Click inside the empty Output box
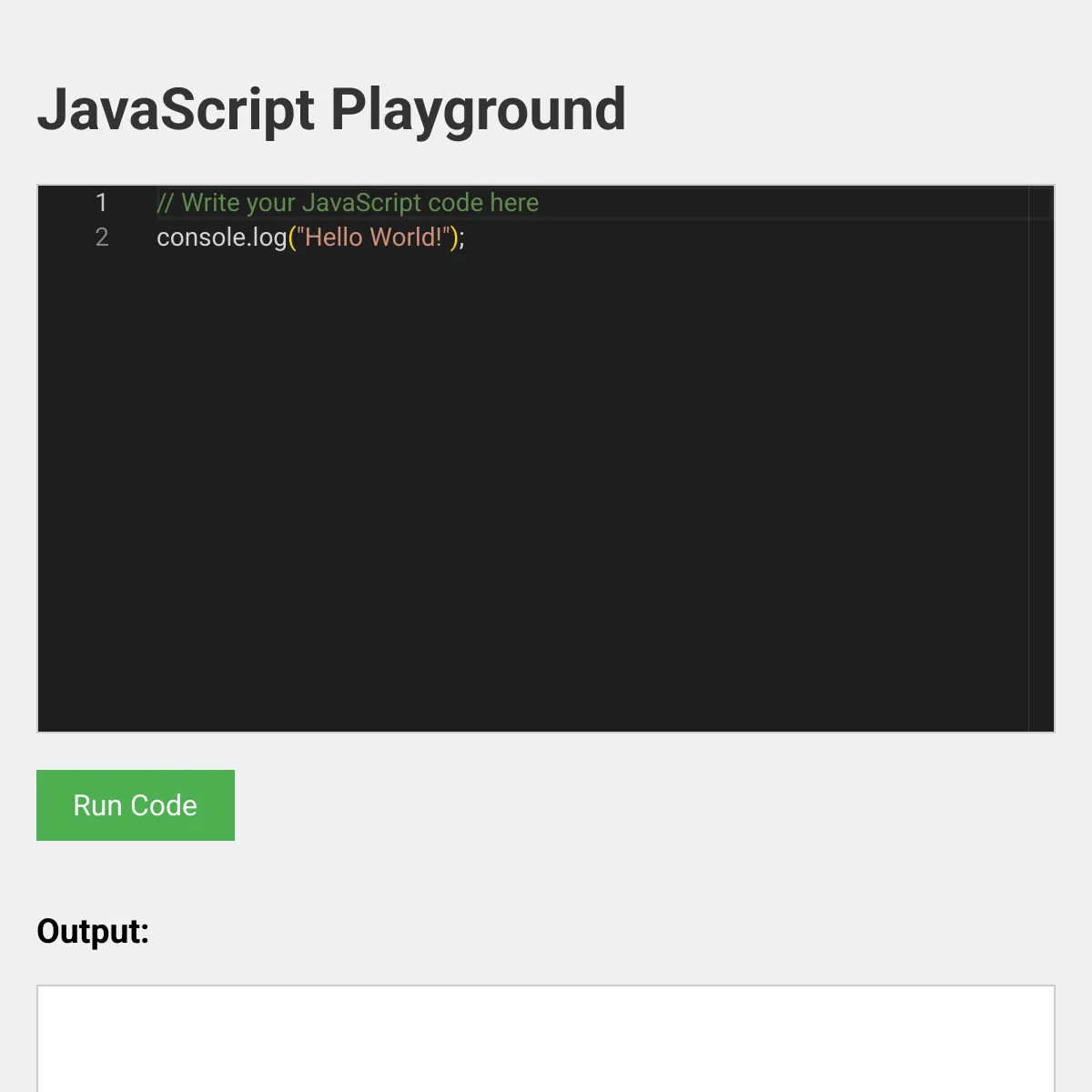Viewport: 1092px width, 1092px height. point(546,1038)
